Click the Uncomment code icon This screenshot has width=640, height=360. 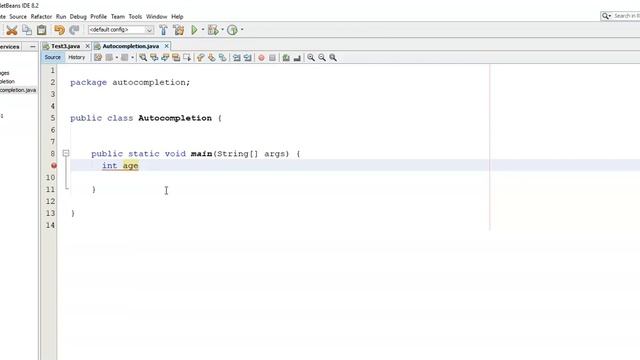click(297, 58)
